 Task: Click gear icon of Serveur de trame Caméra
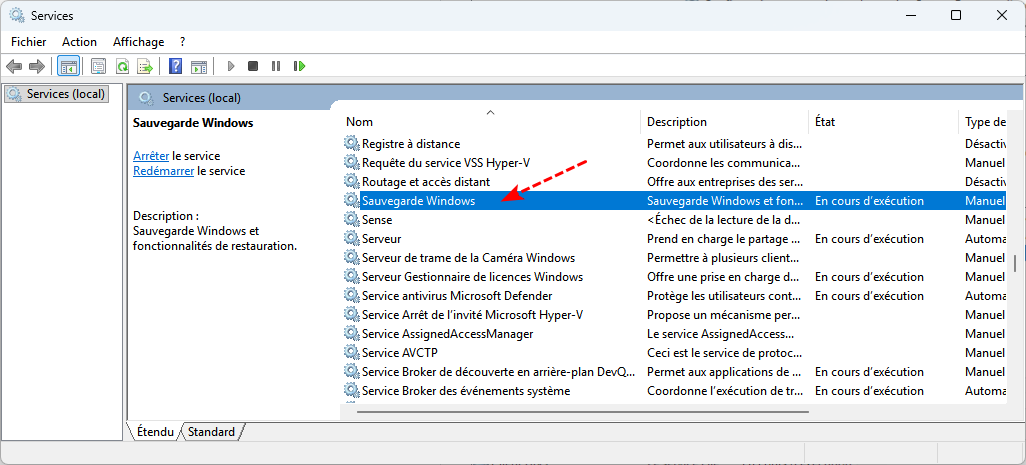click(352, 258)
